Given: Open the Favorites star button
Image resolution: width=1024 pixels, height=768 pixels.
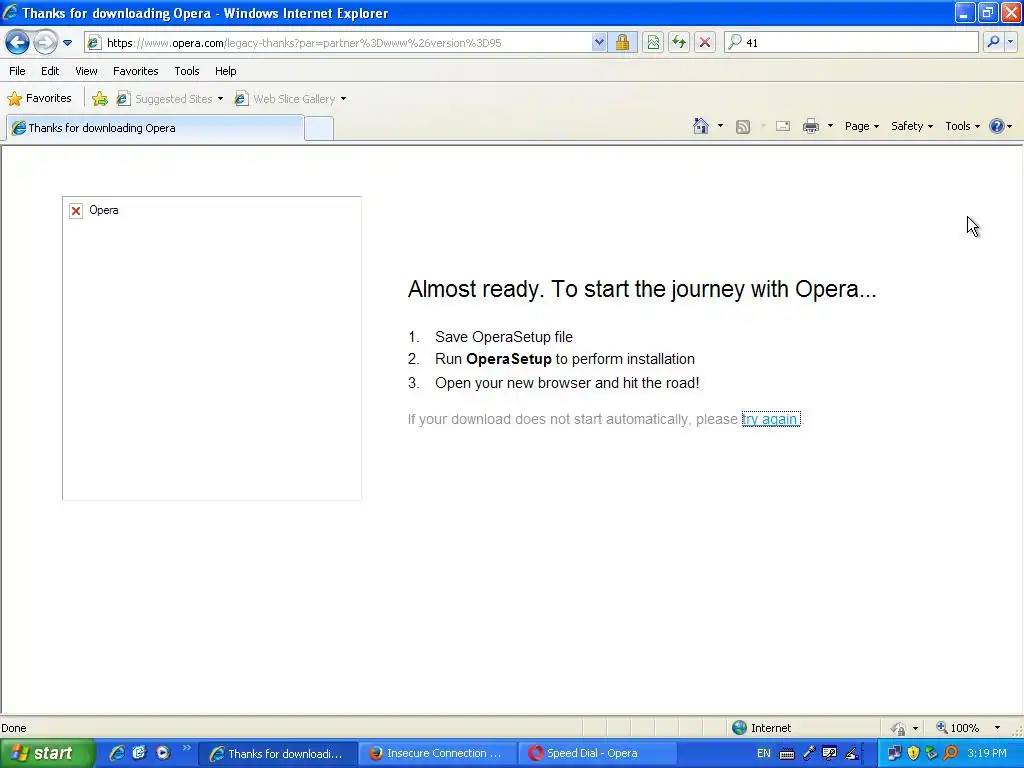Looking at the screenshot, I should [x=39, y=99].
